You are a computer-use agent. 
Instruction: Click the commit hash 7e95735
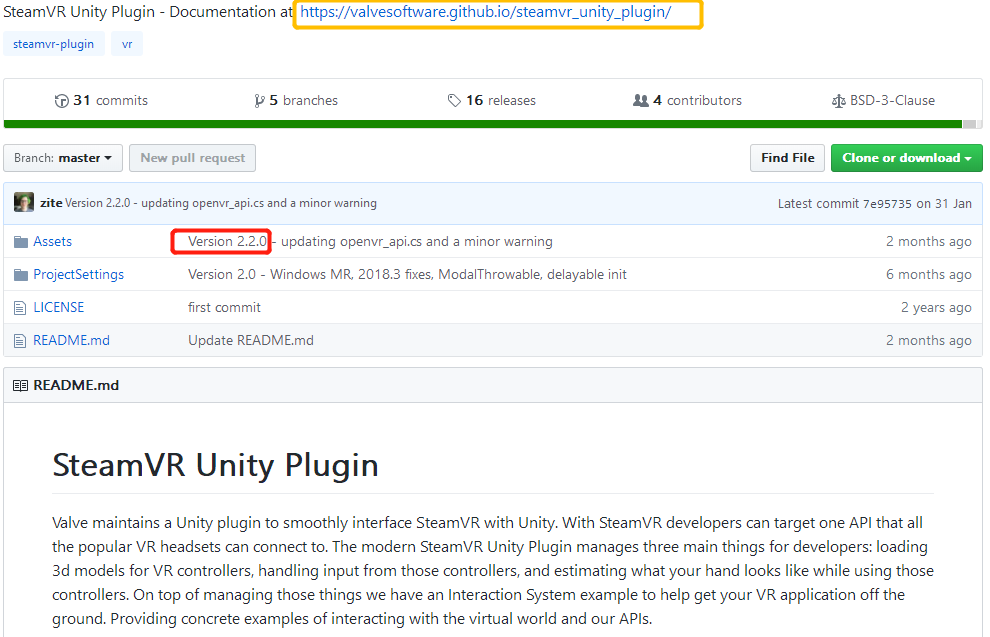(887, 204)
